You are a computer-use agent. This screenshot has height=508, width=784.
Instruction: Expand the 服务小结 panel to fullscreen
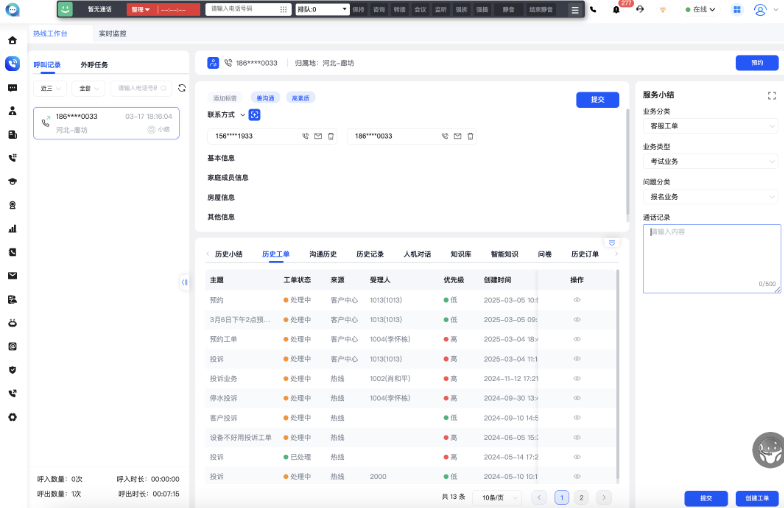pyautogui.click(x=771, y=96)
